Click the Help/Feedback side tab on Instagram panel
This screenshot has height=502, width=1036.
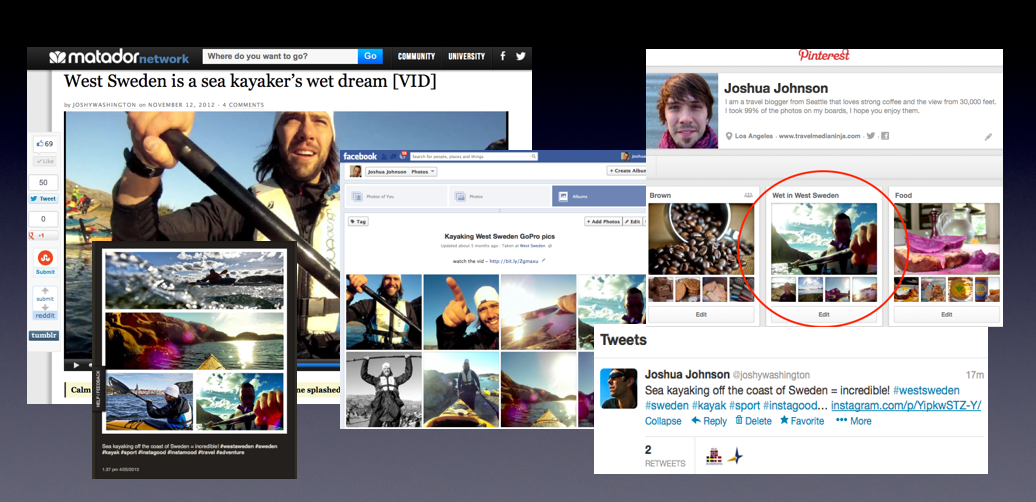(x=100, y=388)
